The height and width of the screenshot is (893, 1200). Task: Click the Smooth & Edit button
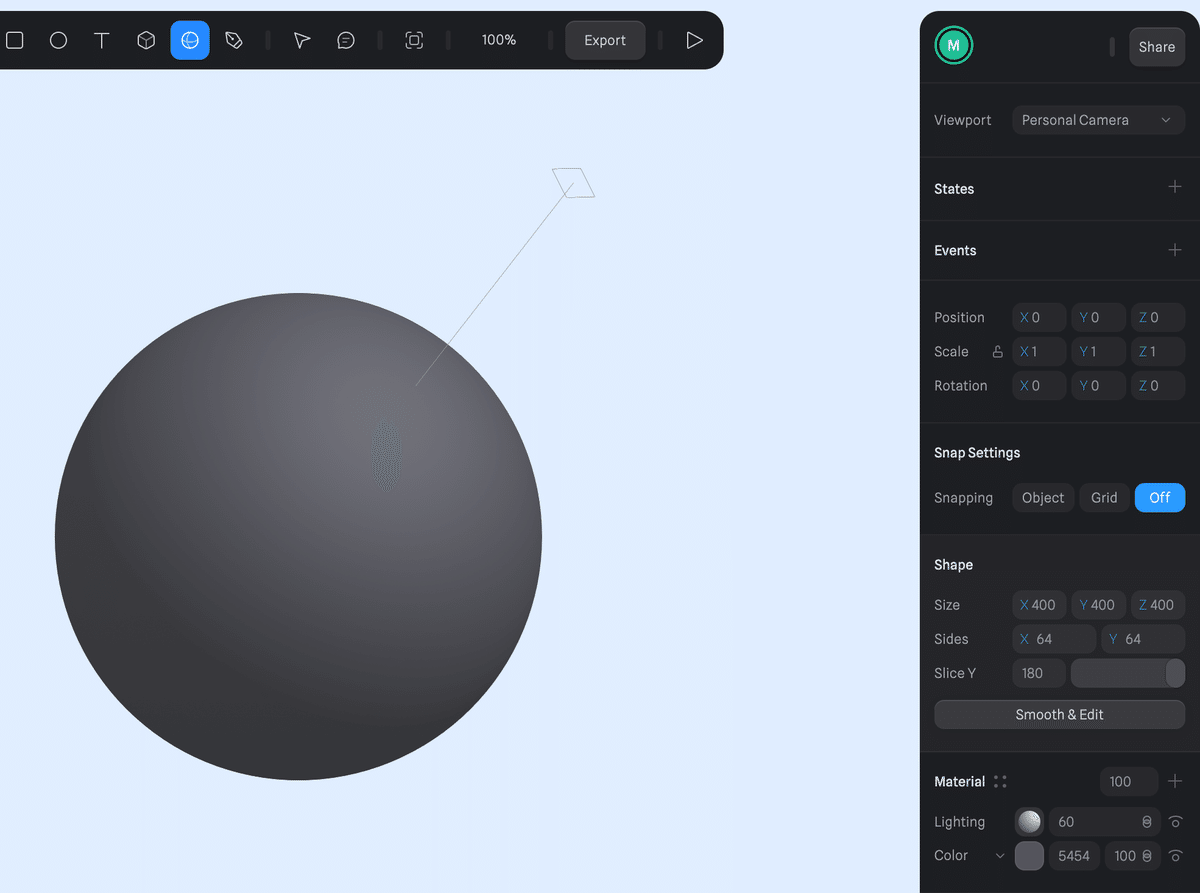tap(1059, 714)
